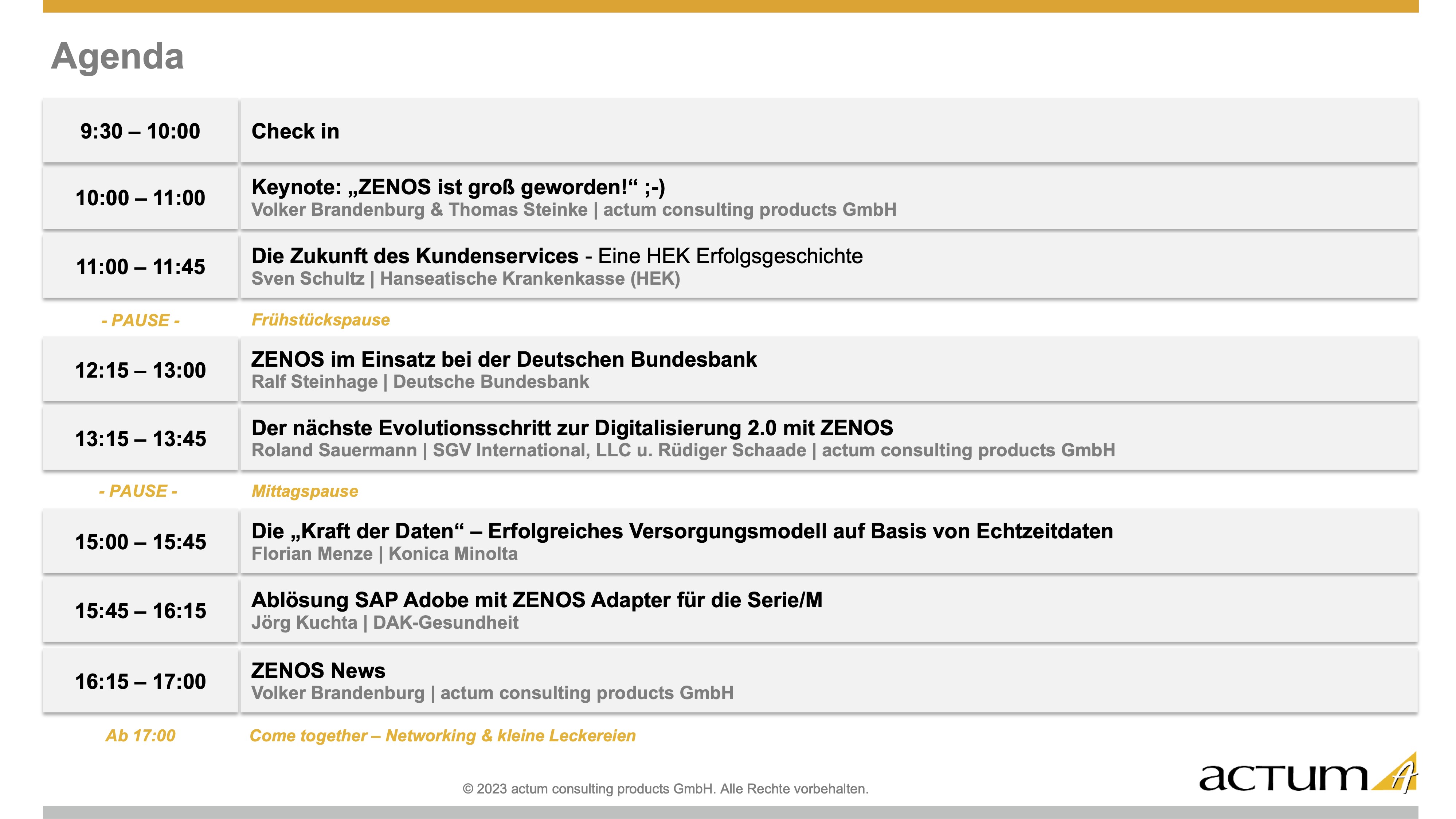Click the Come together Networking text
This screenshot has height=819, width=1456.
443,736
